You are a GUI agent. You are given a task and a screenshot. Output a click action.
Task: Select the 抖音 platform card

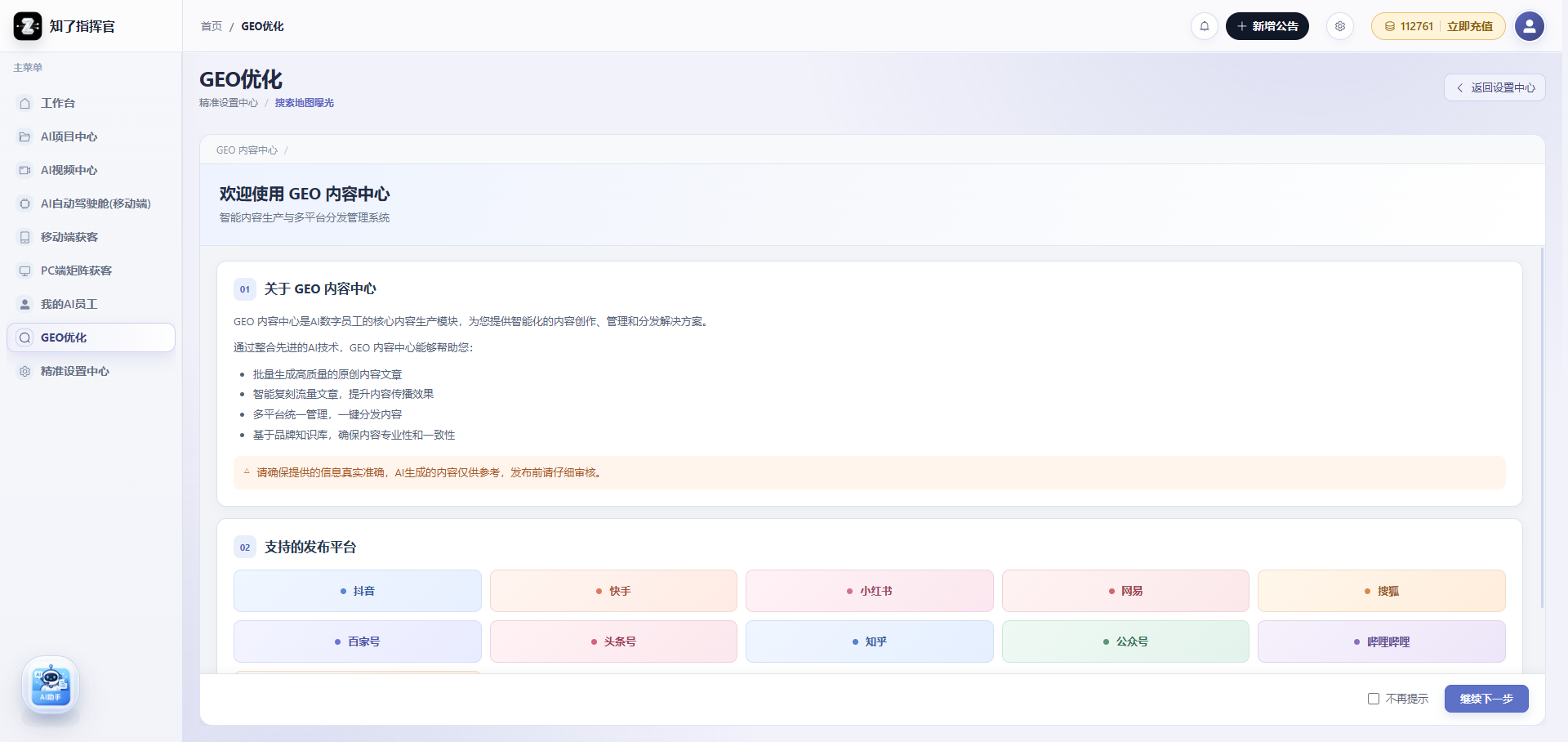pos(358,591)
